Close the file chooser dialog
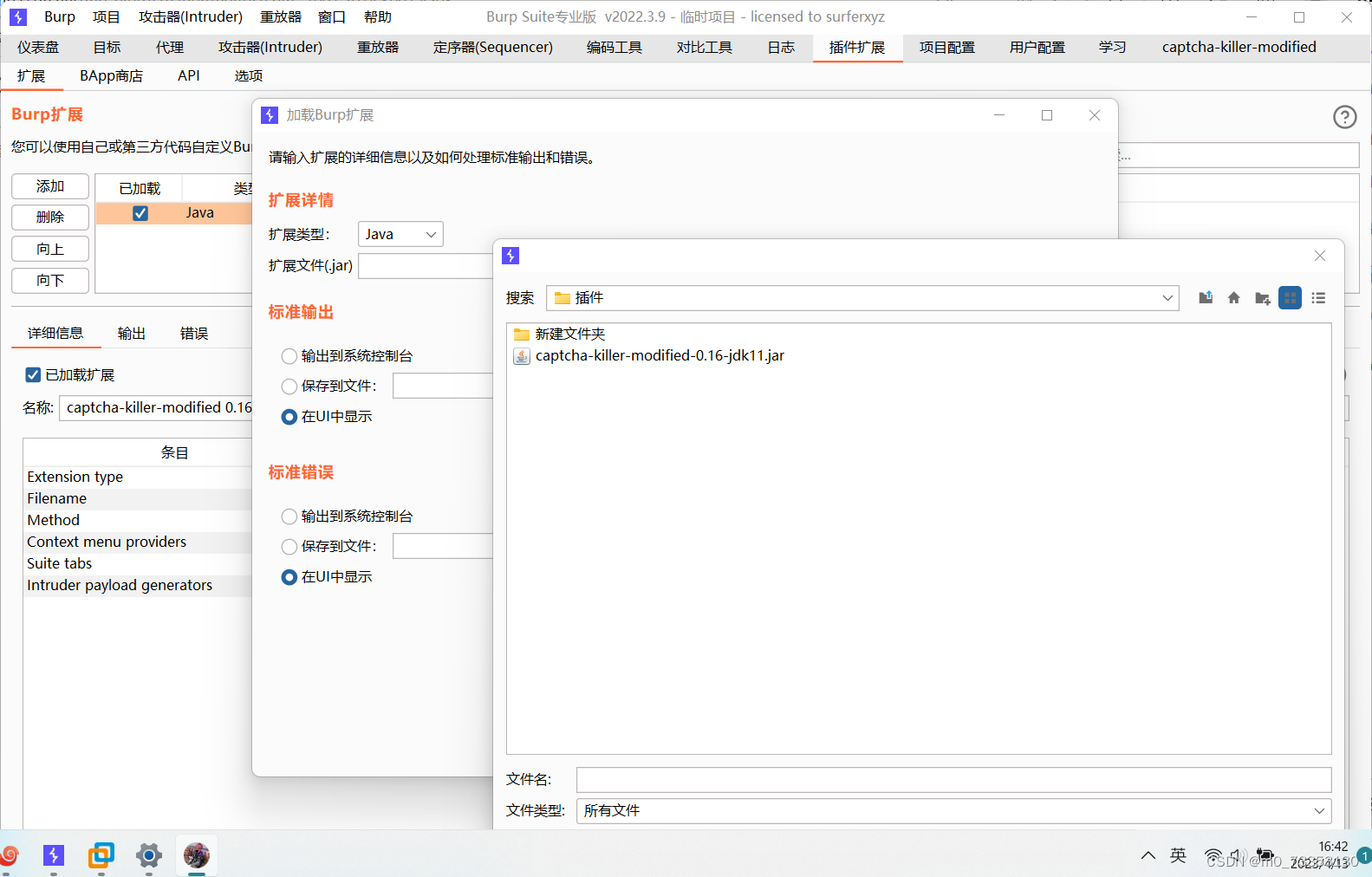1372x877 pixels. coord(1320,256)
